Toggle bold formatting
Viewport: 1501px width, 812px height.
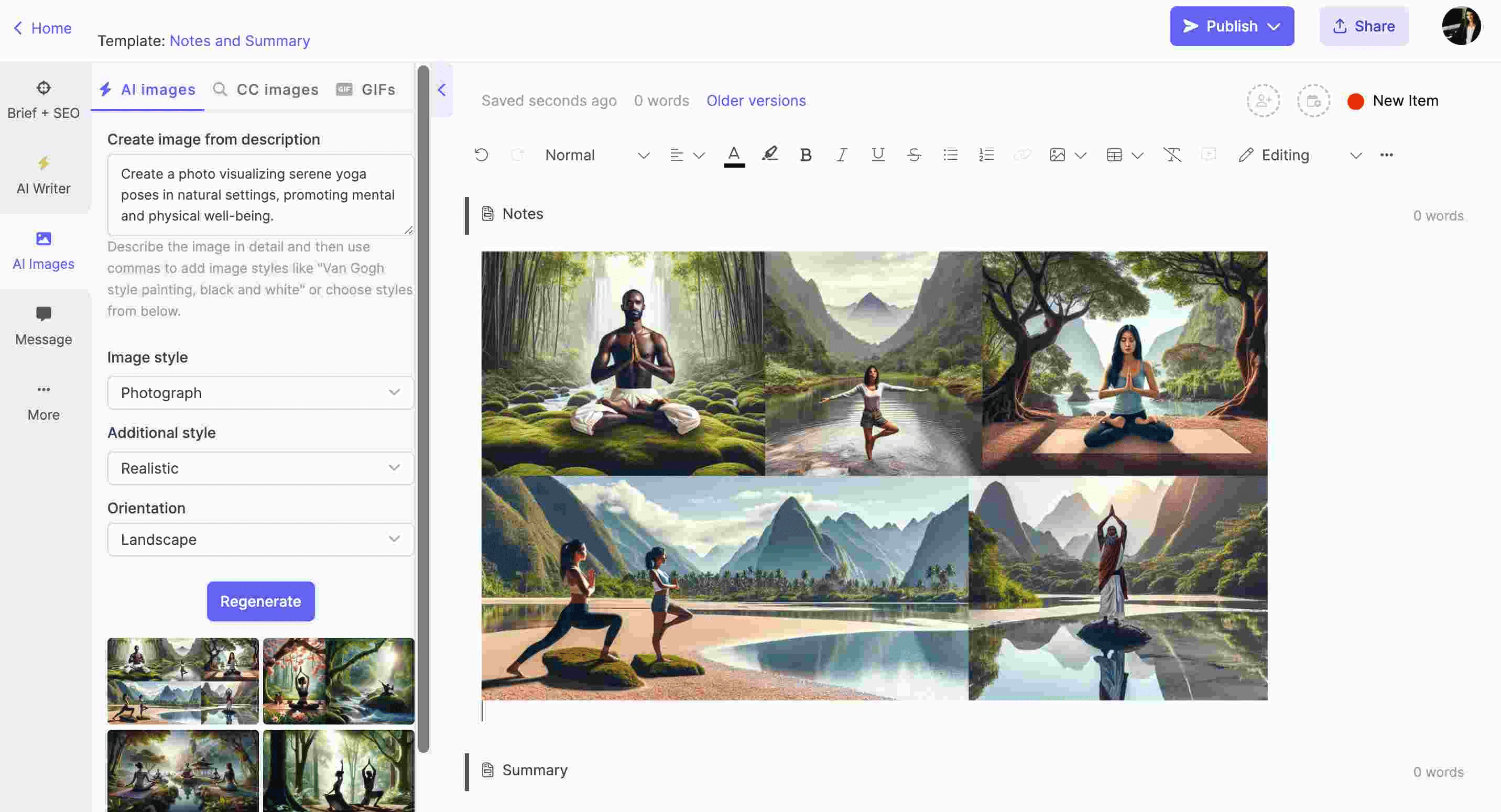click(806, 155)
